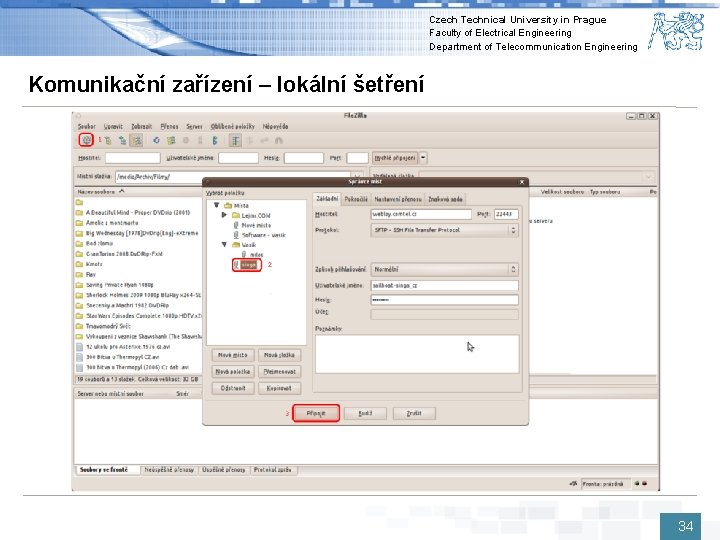Toggle the message log toolbar icon
Image resolution: width=720 pixels, height=540 pixels.
point(107,141)
